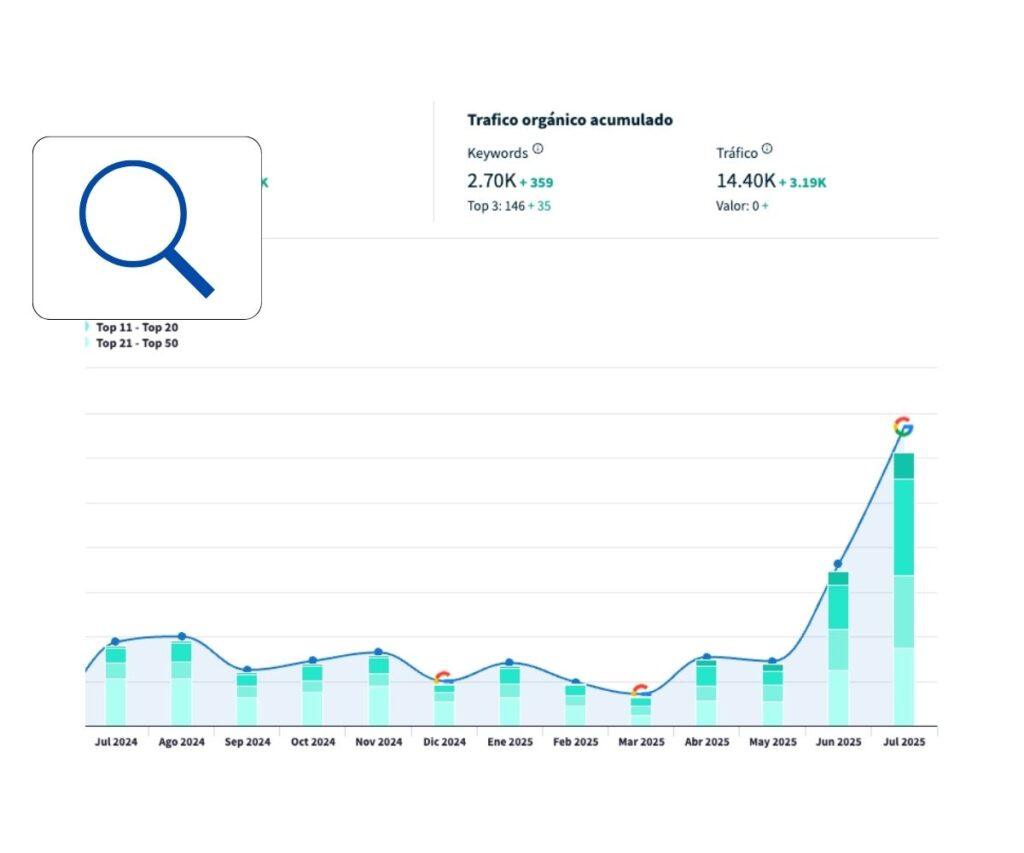This screenshot has height=853, width=1024.
Task: Click the Top 3: 146 keyword count
Action: pyautogui.click(x=495, y=206)
